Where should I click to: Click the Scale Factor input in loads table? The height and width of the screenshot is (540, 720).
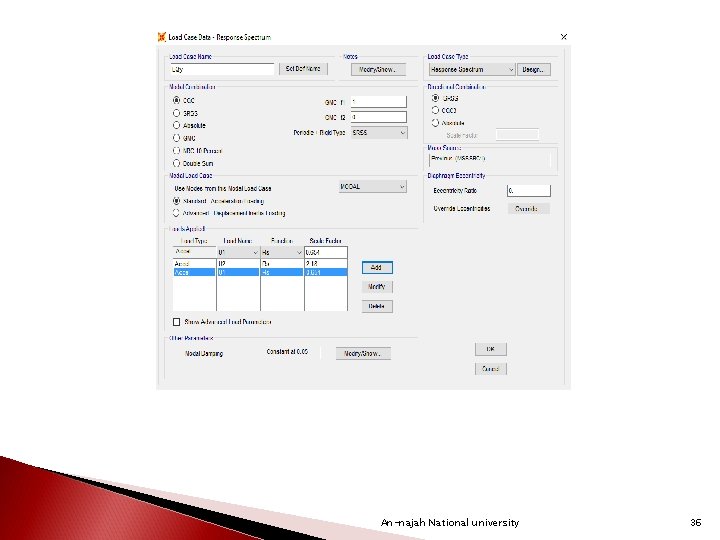coord(326,253)
